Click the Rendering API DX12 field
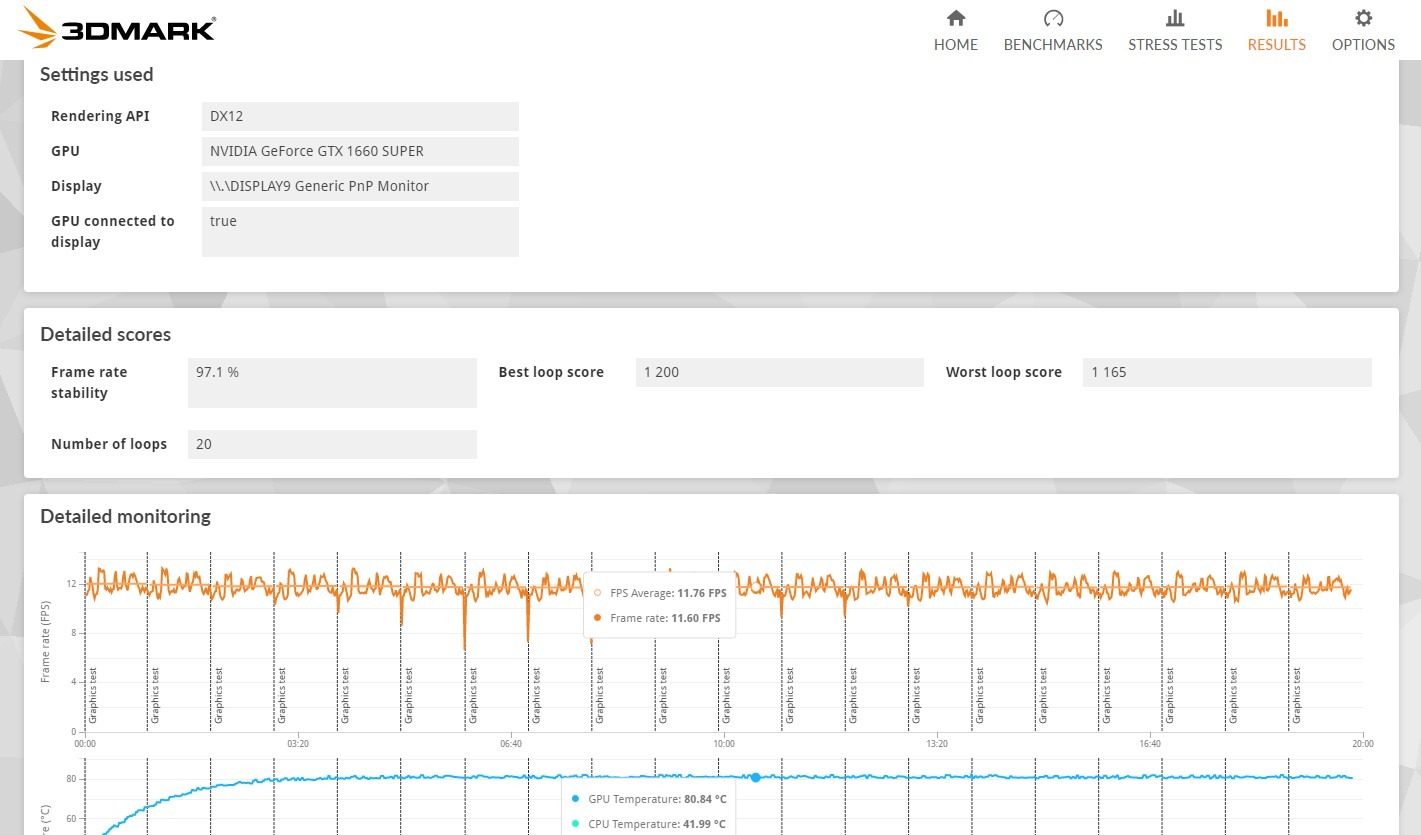The height and width of the screenshot is (835, 1421). pos(360,116)
